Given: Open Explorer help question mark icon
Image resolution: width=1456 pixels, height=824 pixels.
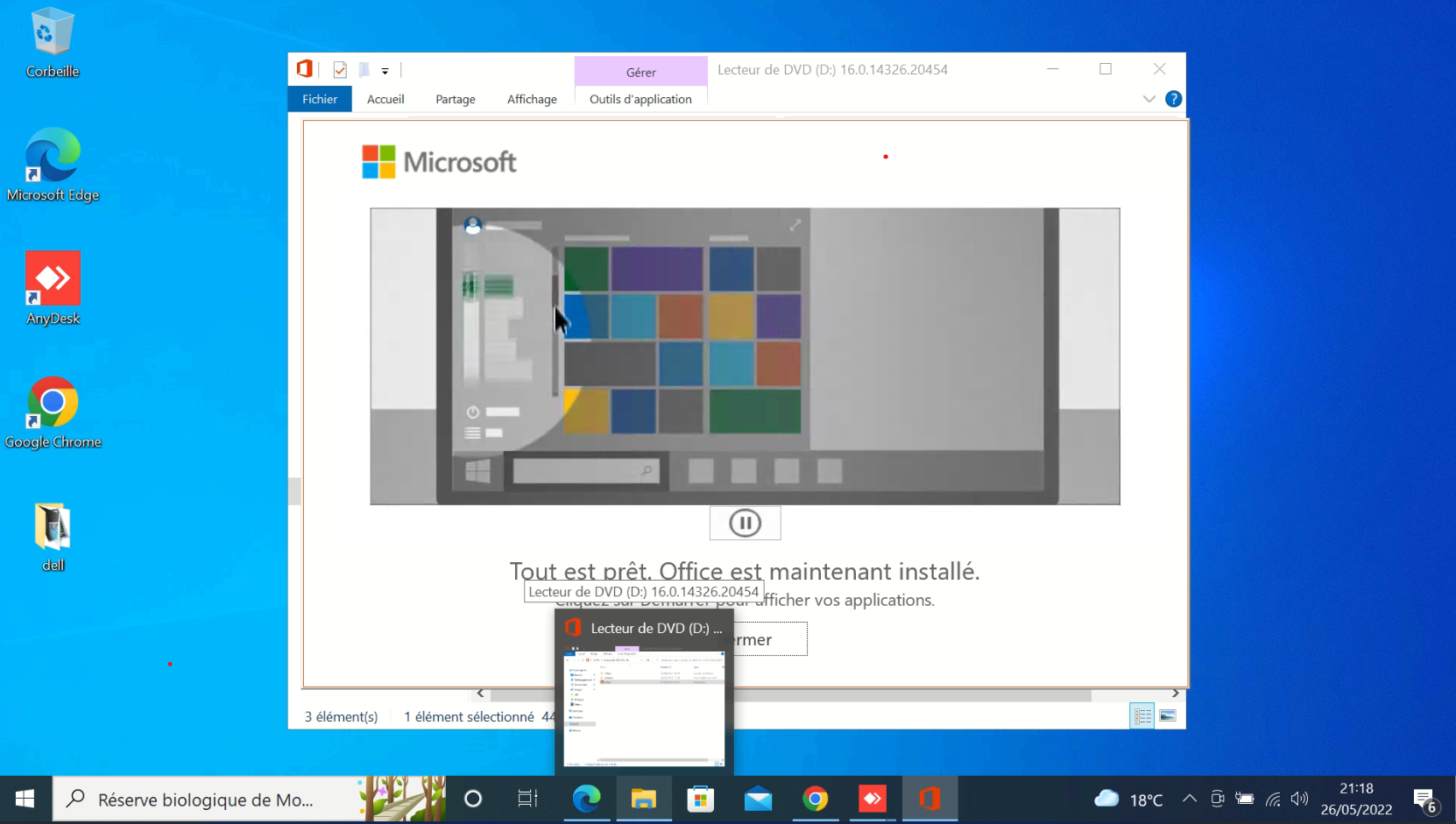Looking at the screenshot, I should click(1174, 99).
